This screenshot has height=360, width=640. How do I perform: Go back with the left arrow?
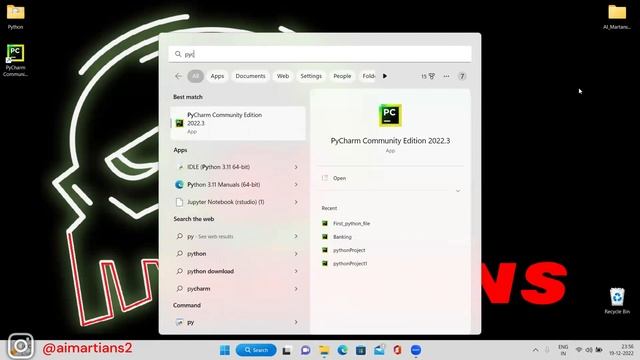(x=178, y=76)
